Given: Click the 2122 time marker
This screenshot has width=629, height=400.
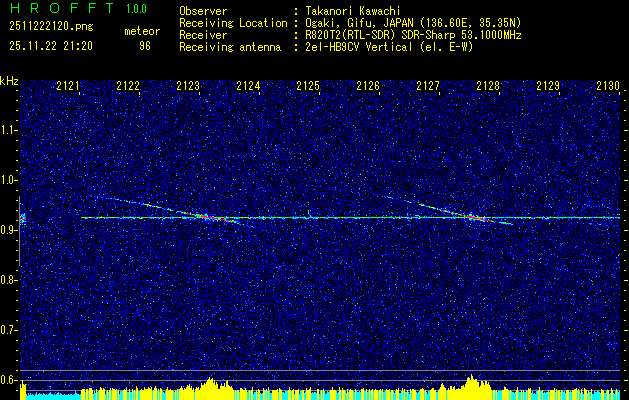Looking at the screenshot, I should 128,86.
